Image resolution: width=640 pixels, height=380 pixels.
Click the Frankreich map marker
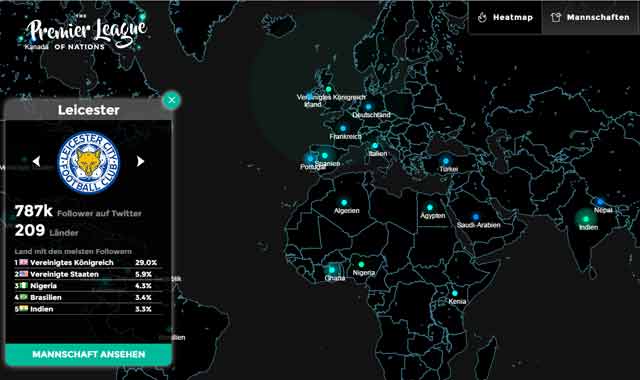tap(343, 128)
